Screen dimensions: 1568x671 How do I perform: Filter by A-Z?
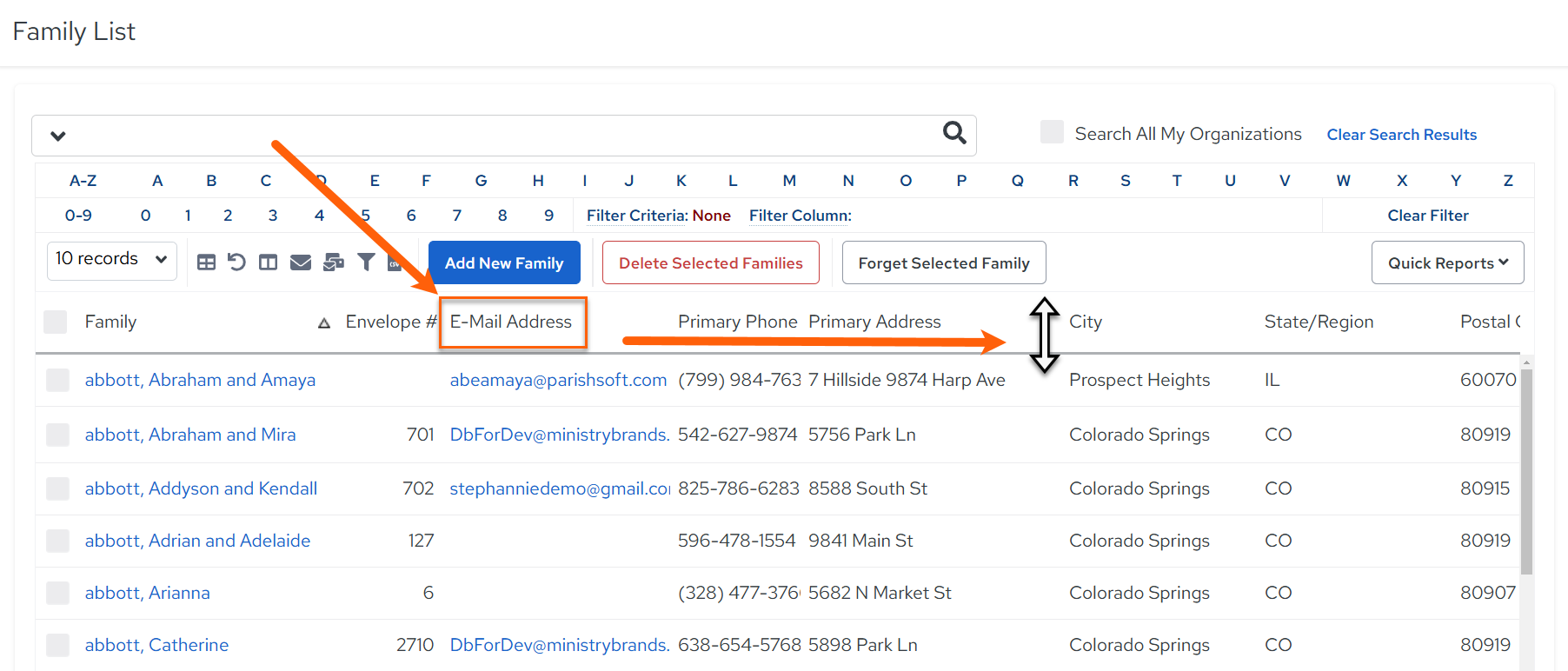point(83,181)
